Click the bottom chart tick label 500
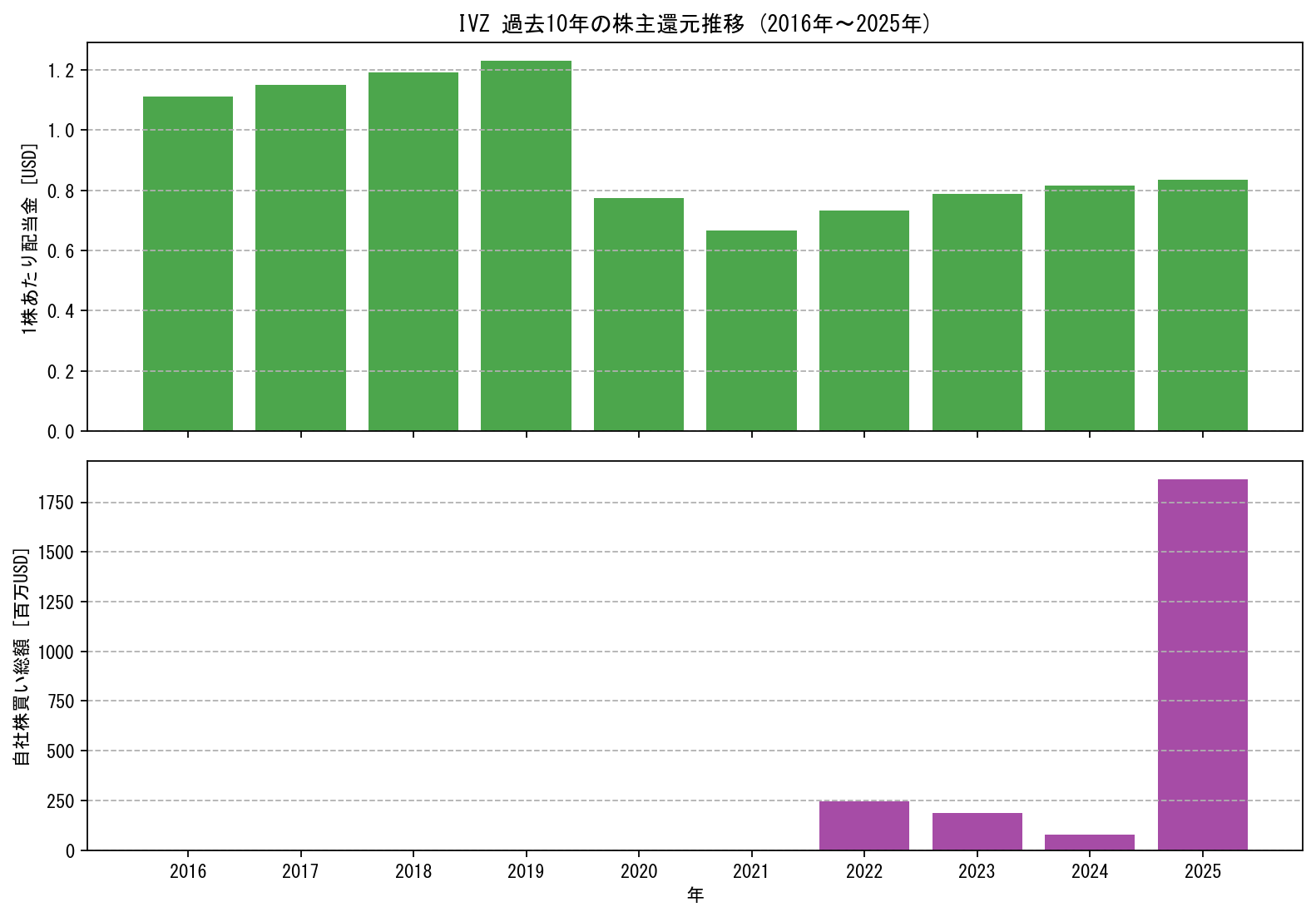Image resolution: width=1316 pixels, height=917 pixels. [62, 751]
